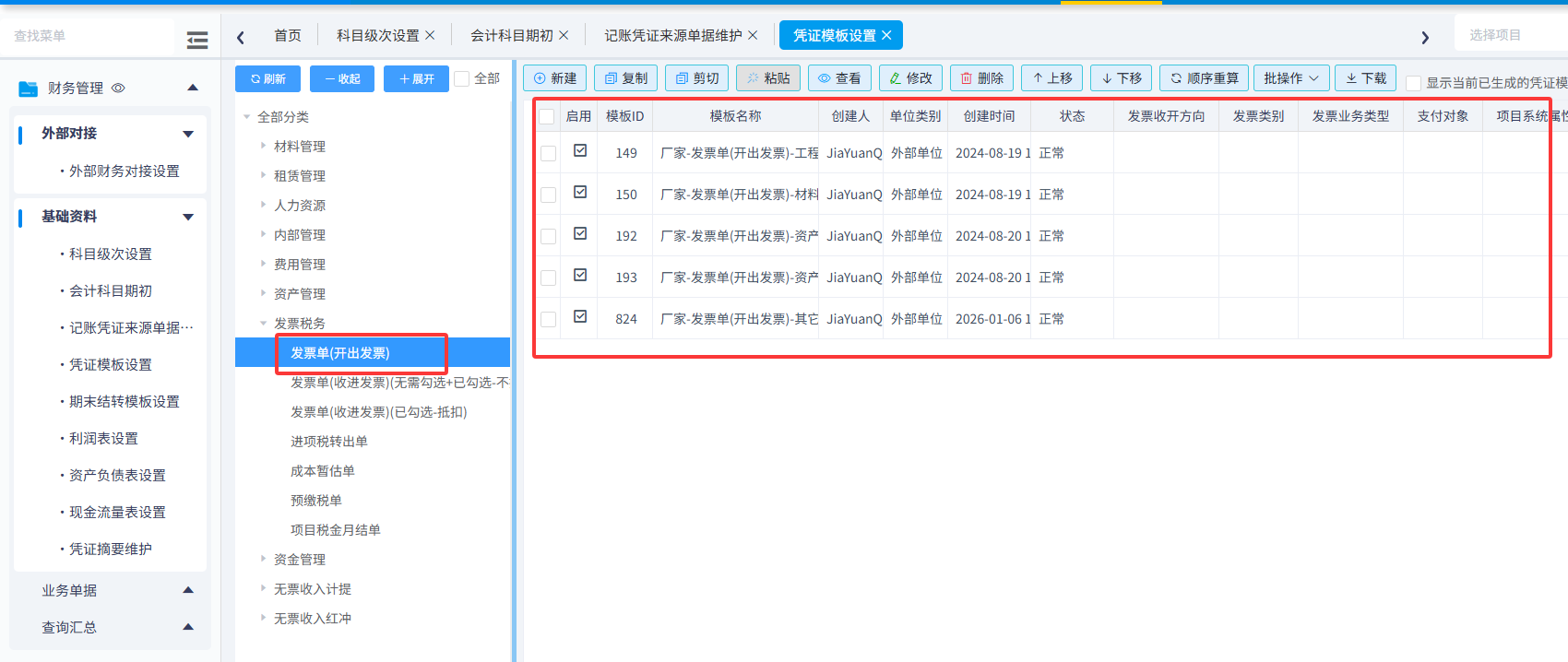
Task: Click the 创建时间 column header
Action: (989, 116)
